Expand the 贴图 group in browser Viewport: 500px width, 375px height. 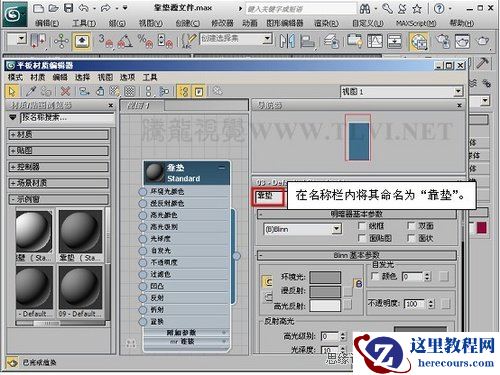coord(59,151)
